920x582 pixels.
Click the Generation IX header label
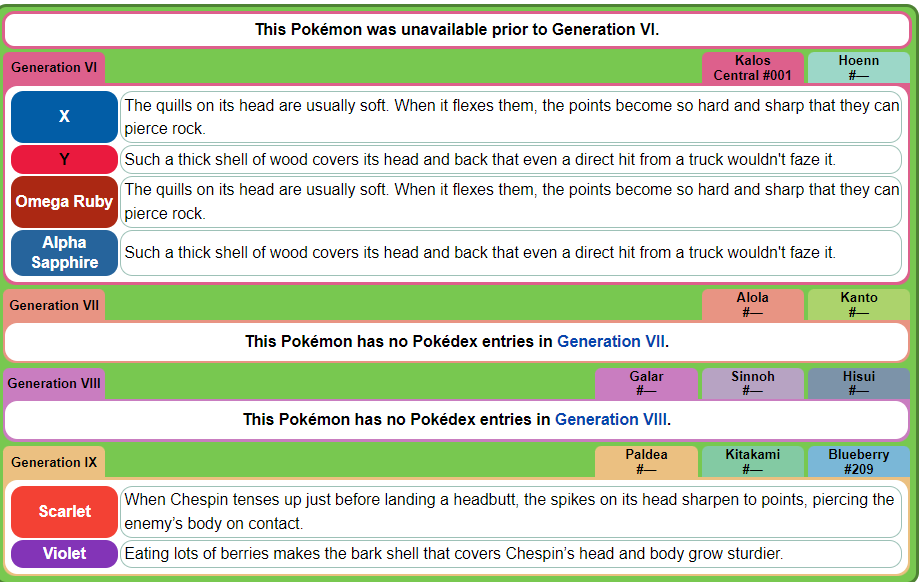click(x=54, y=462)
